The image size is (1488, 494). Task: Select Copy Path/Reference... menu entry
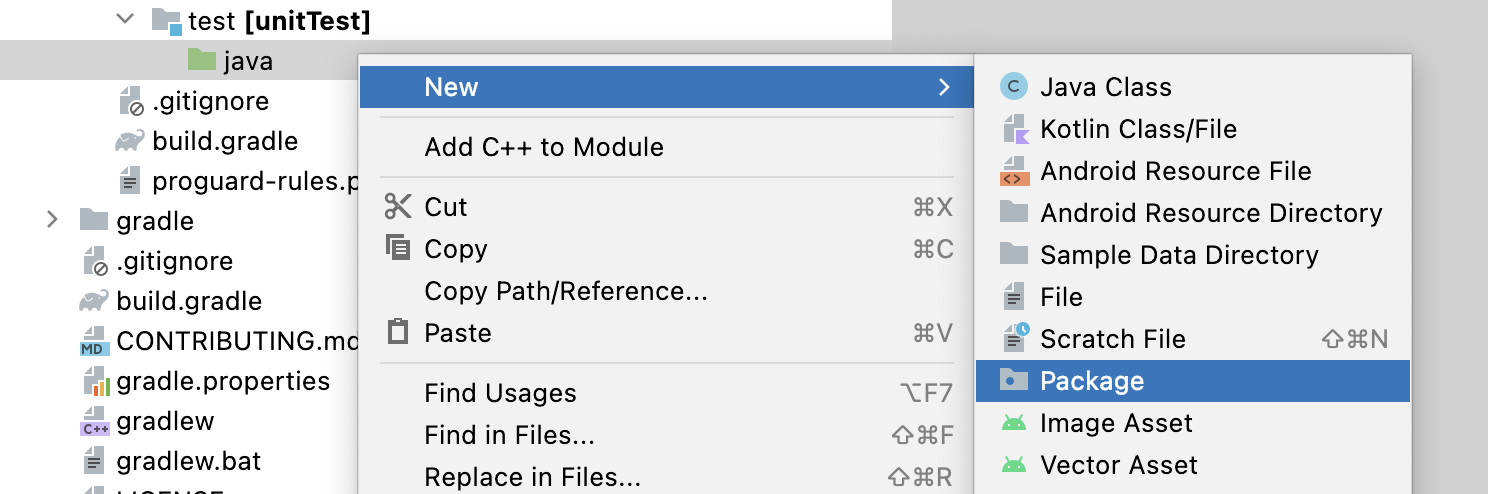(x=566, y=291)
